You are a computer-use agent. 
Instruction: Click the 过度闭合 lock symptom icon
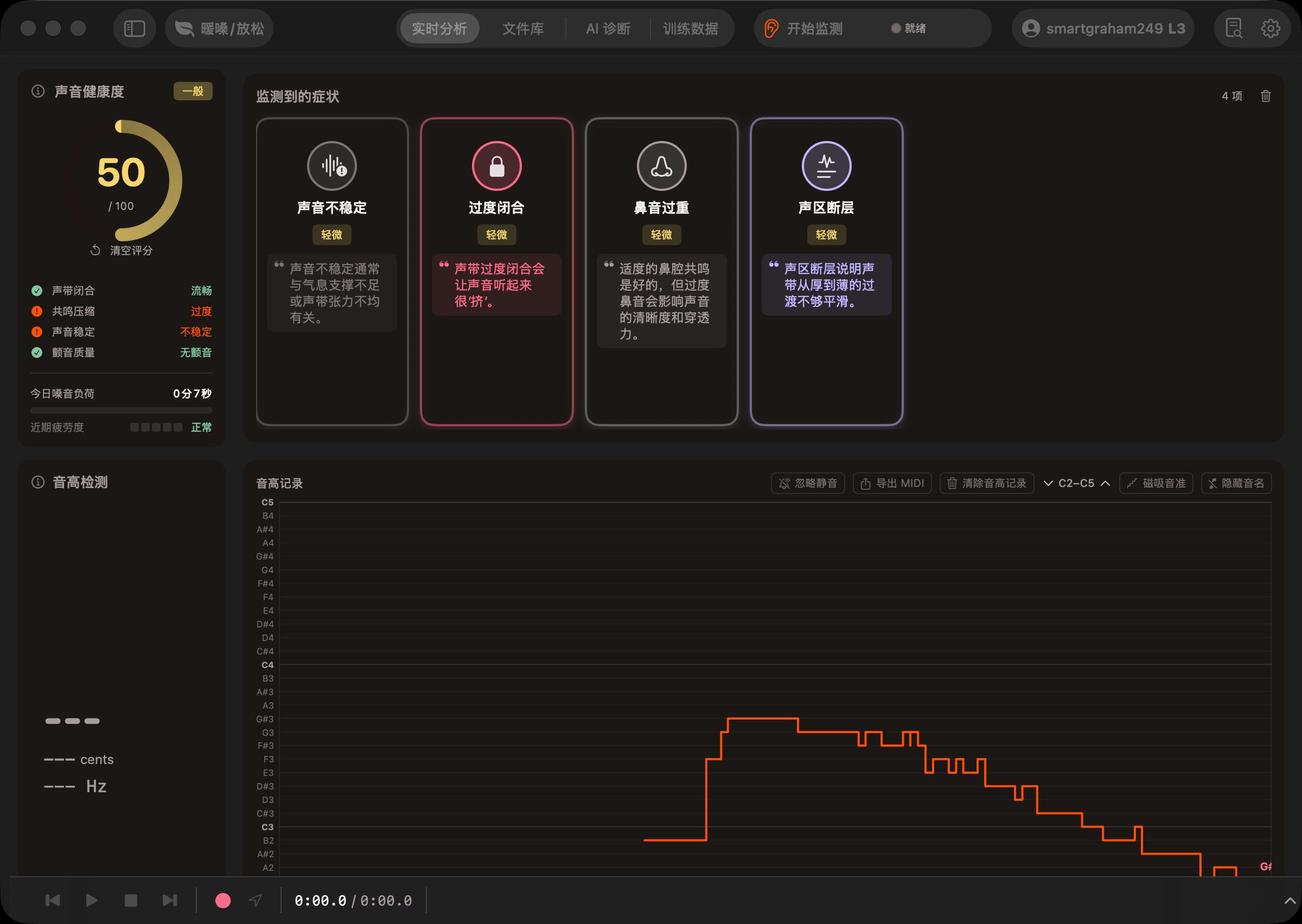tap(496, 166)
